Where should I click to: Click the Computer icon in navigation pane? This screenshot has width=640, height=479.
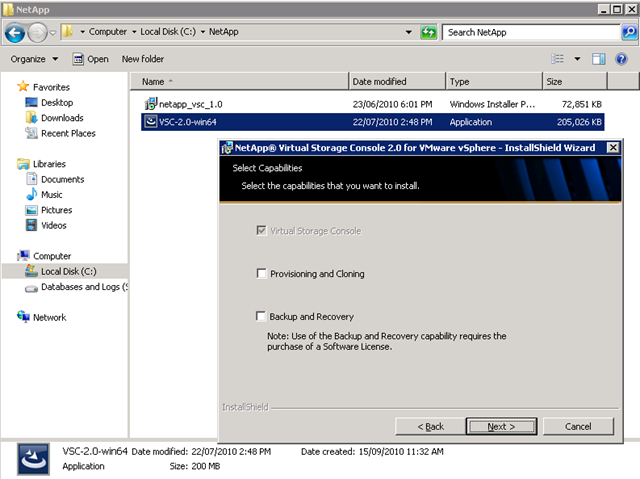pos(23,256)
